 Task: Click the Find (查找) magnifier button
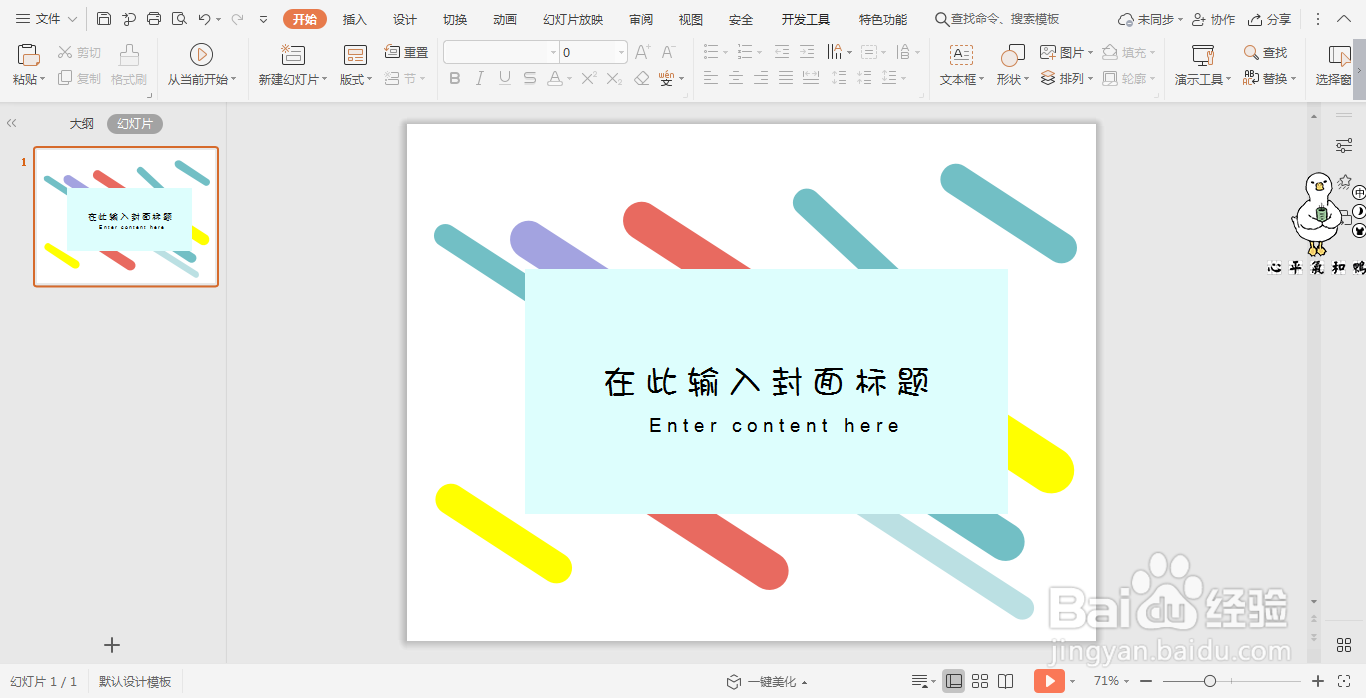pos(1265,52)
